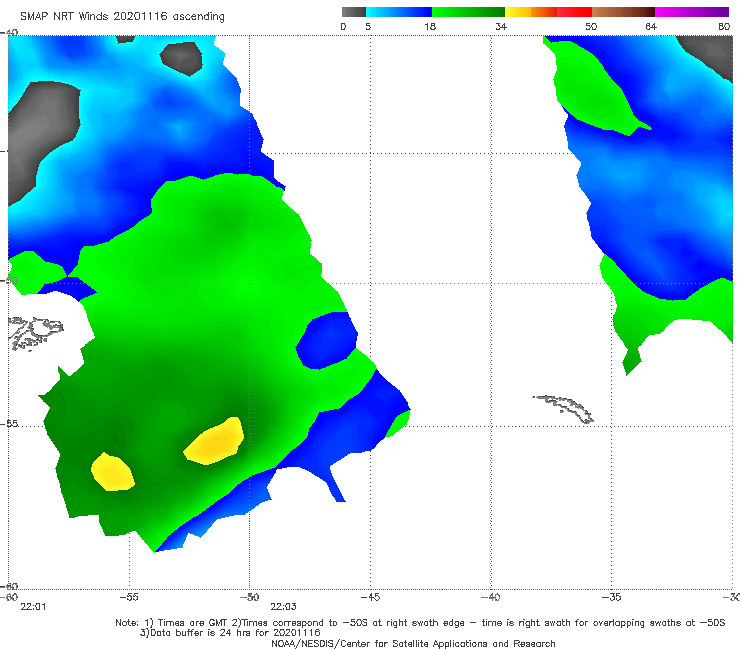Click the color bar label '18'
Image resolution: width=740 pixels, height=650 pixels.
click(430, 26)
